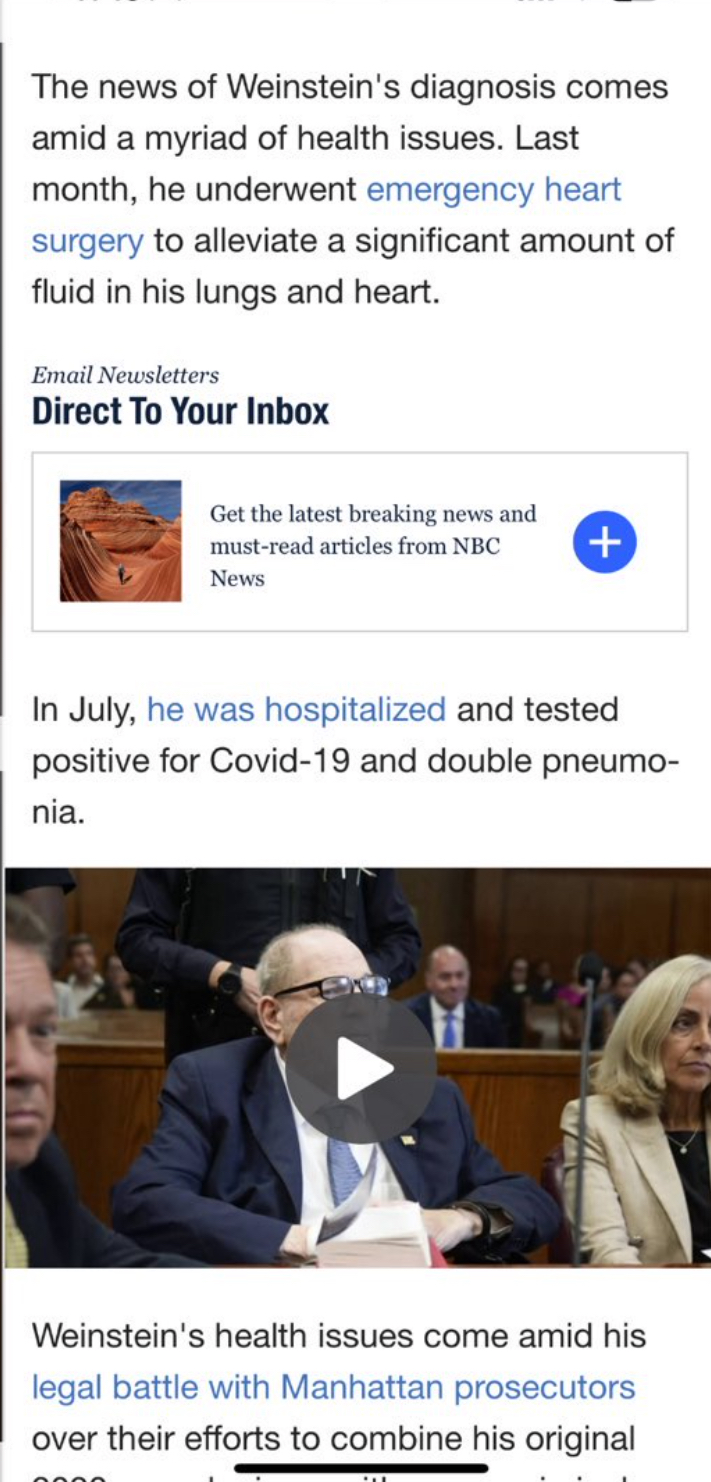
Task: Follow the 'he was hospitalized' link
Action: [x=296, y=709]
